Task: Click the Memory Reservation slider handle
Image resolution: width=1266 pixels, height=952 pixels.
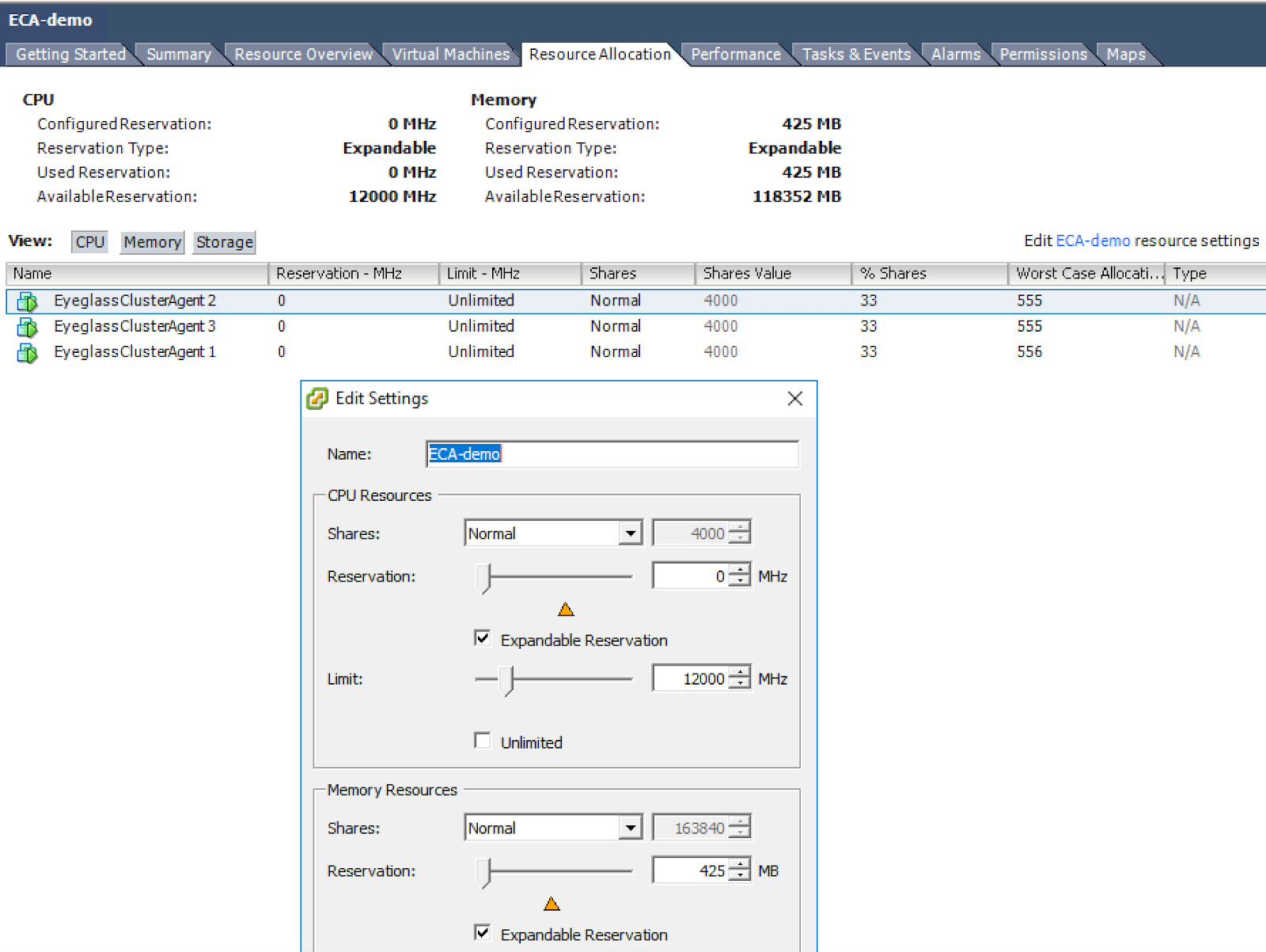Action: [484, 872]
